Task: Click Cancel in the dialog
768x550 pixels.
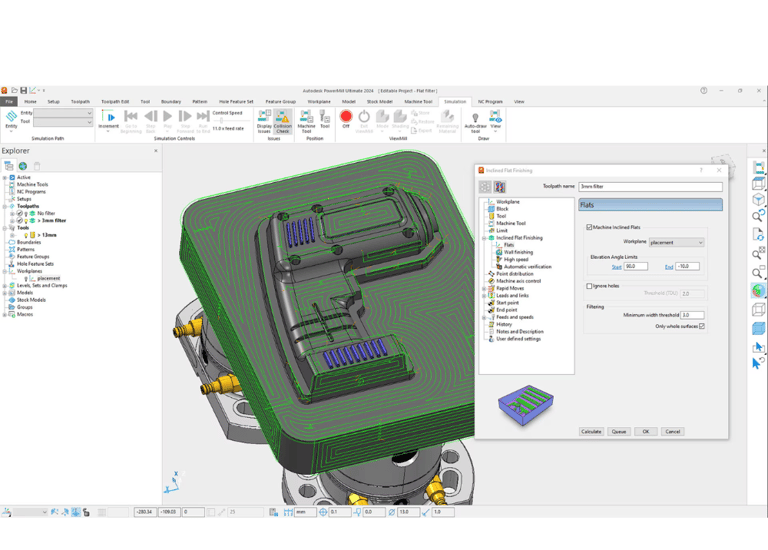Action: (672, 431)
